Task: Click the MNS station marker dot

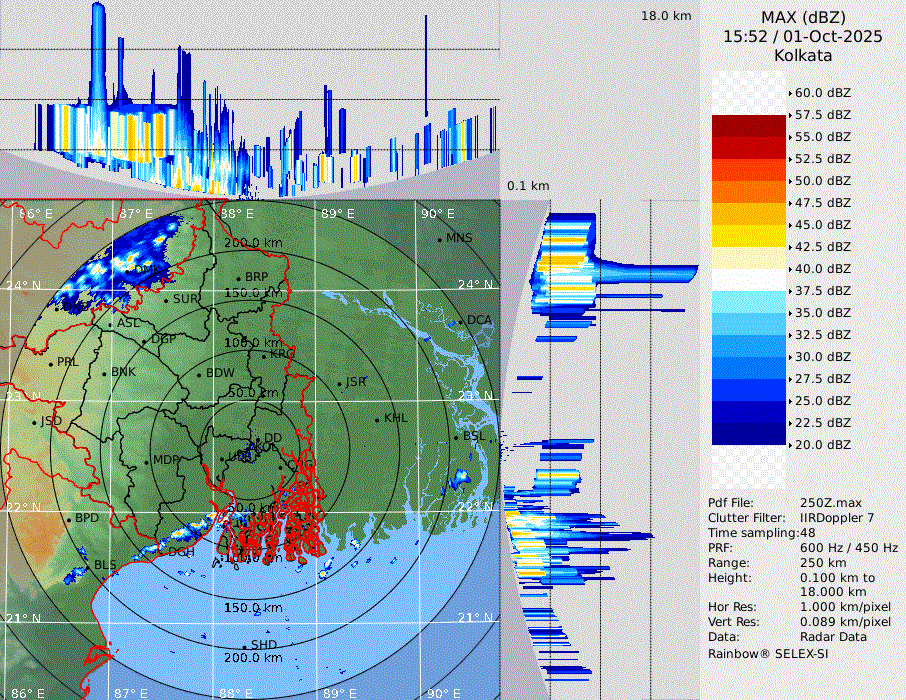Action: click(440, 239)
